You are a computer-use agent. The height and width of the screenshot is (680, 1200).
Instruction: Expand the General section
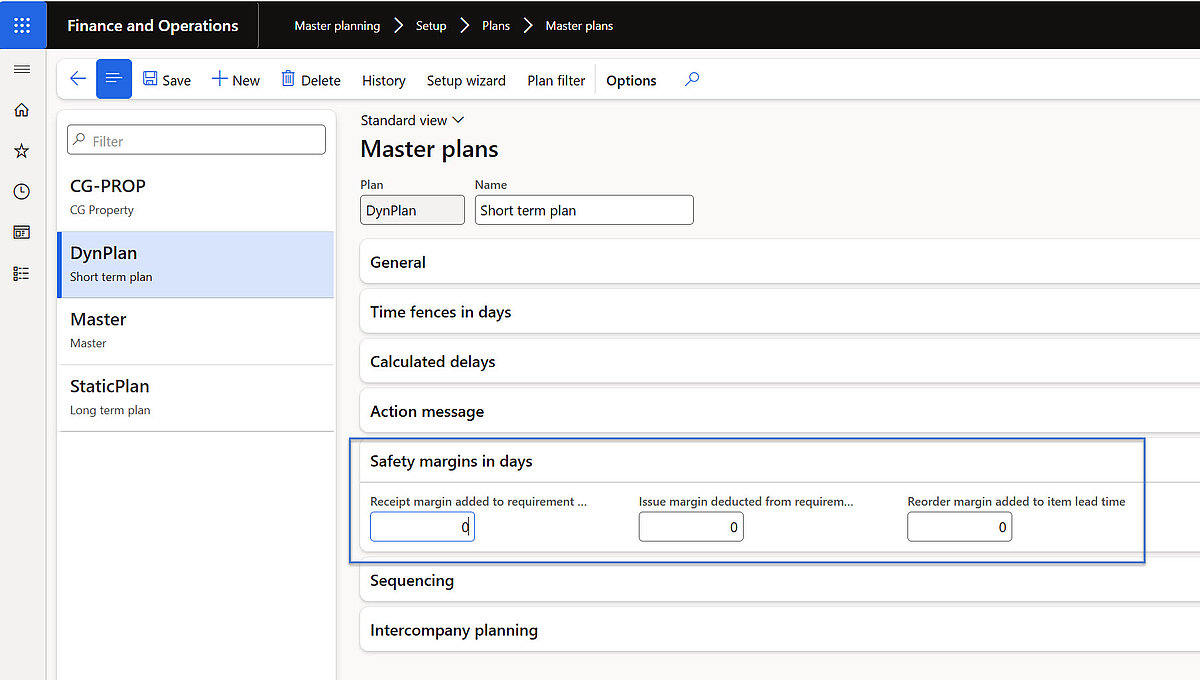pos(397,261)
